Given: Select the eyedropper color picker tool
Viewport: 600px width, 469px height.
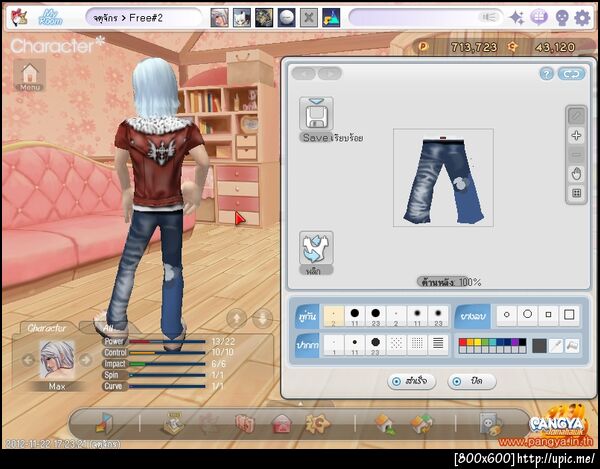Looking at the screenshot, I should pyautogui.click(x=556, y=346).
